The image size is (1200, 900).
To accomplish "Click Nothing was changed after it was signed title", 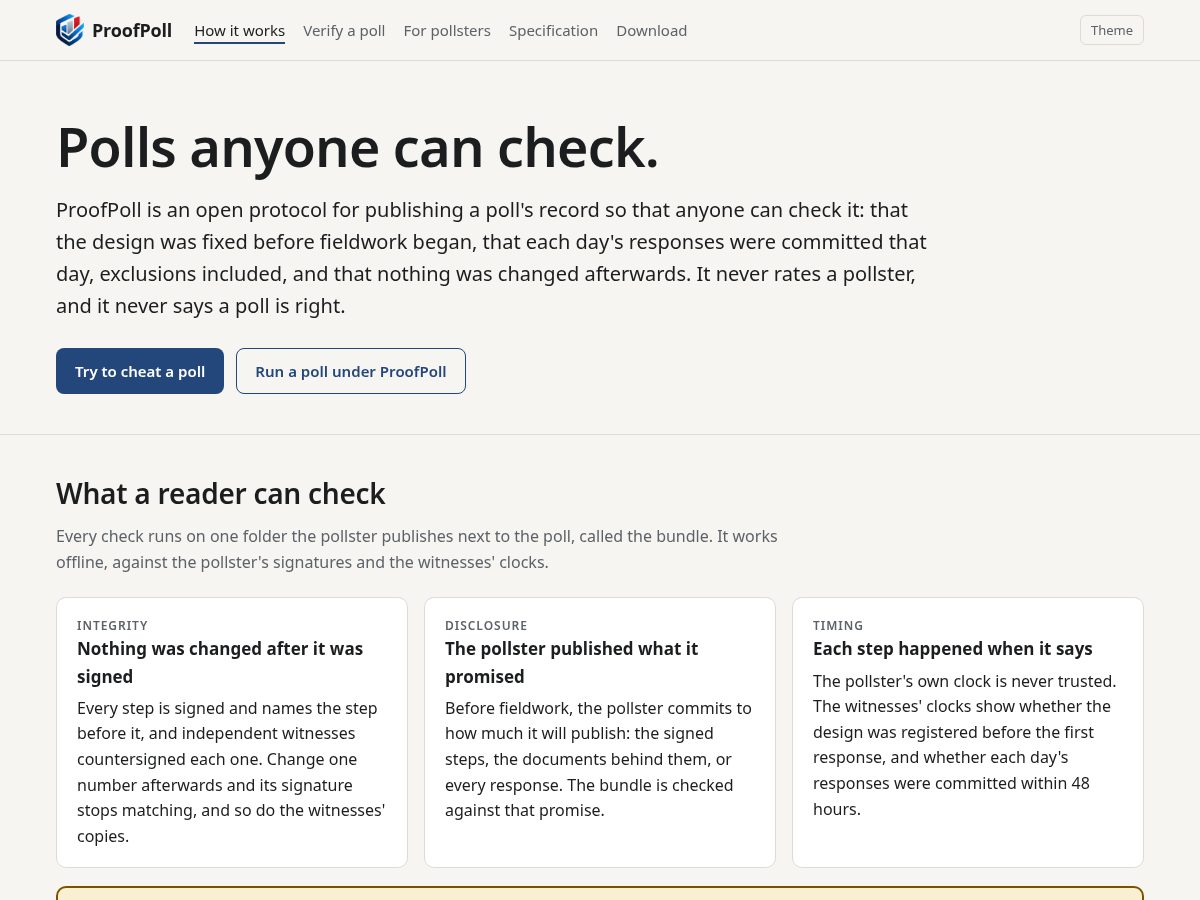I will (220, 662).
